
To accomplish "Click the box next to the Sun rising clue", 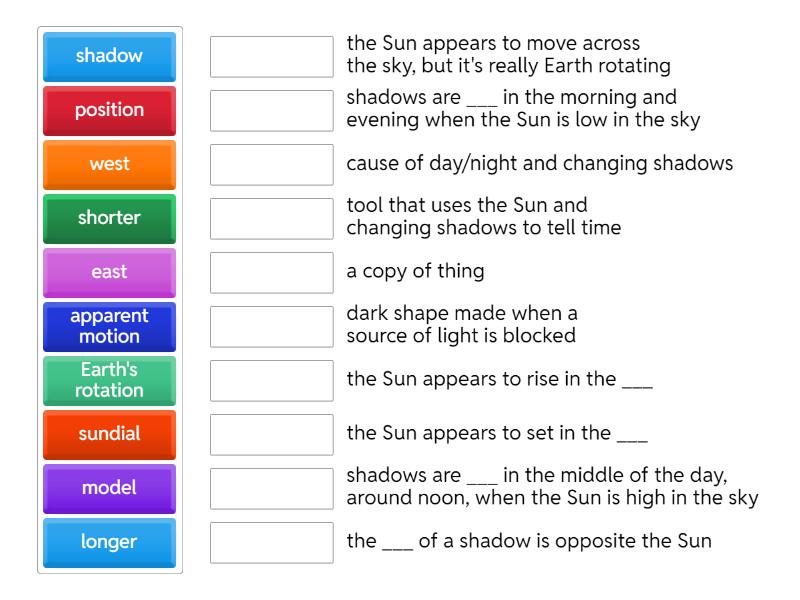I will click(270, 381).
